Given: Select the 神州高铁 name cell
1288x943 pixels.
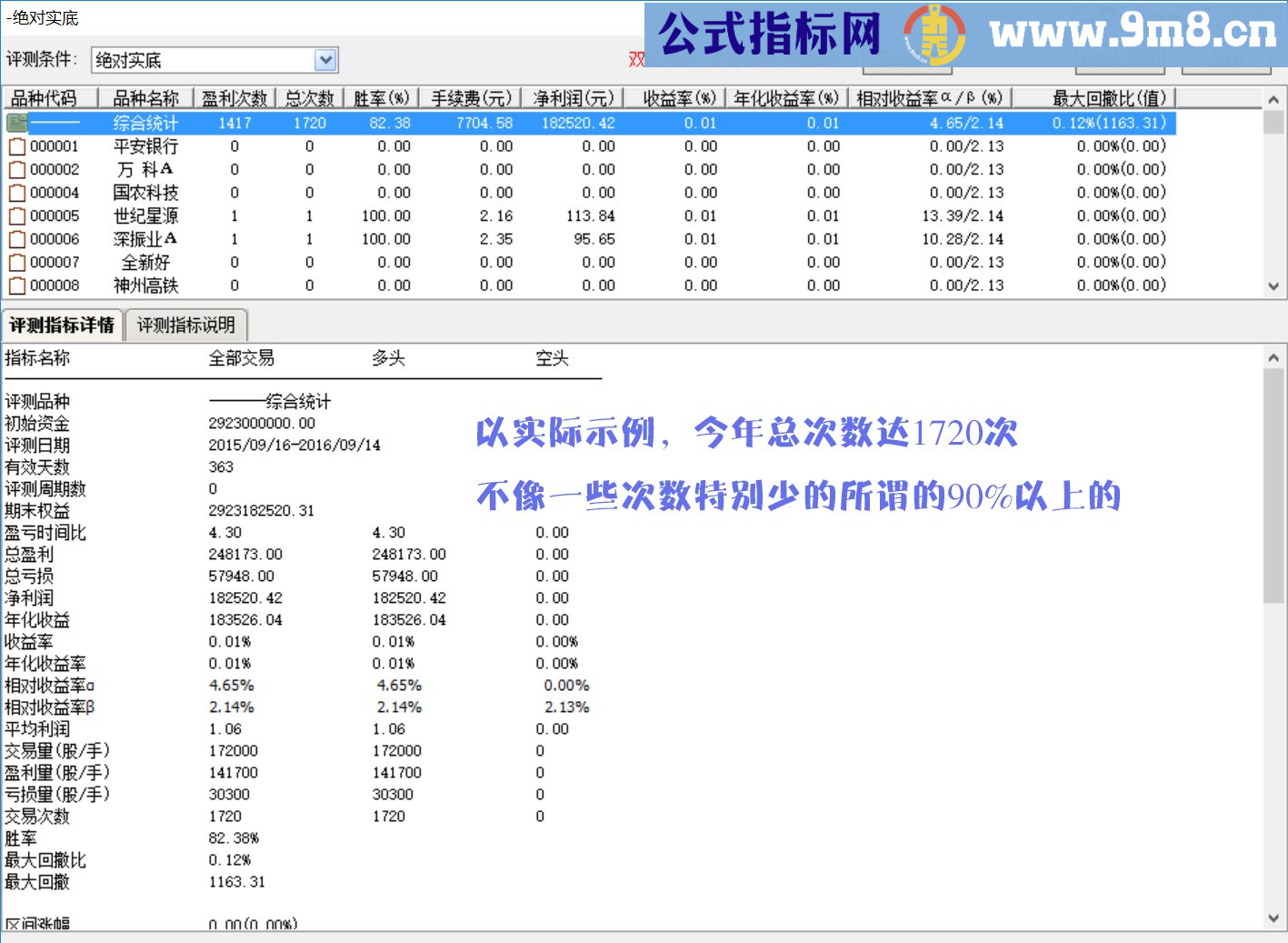Looking at the screenshot, I should click(145, 286).
